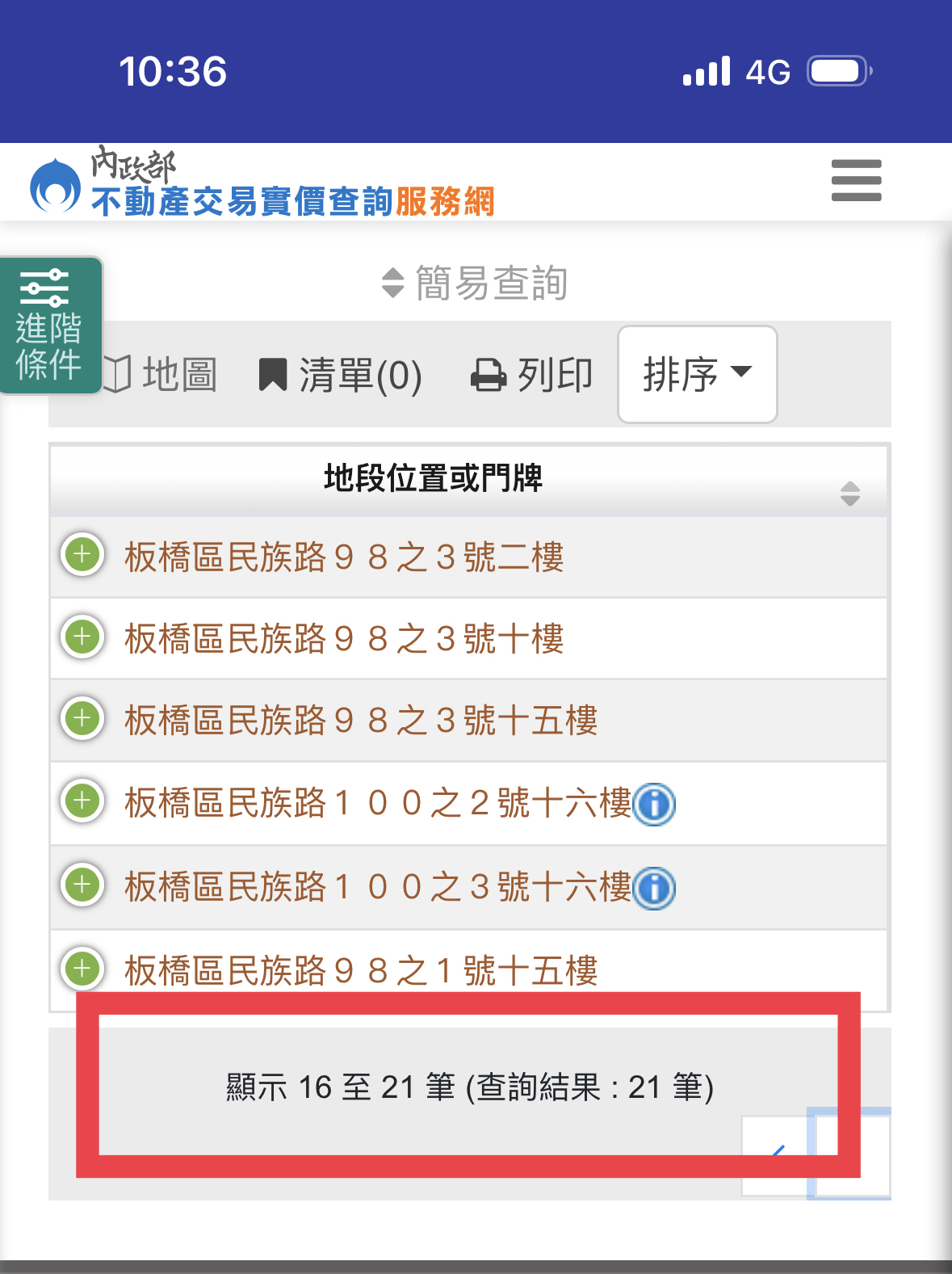Expand row 民族路98之3號十五樓 plus icon

(82, 718)
